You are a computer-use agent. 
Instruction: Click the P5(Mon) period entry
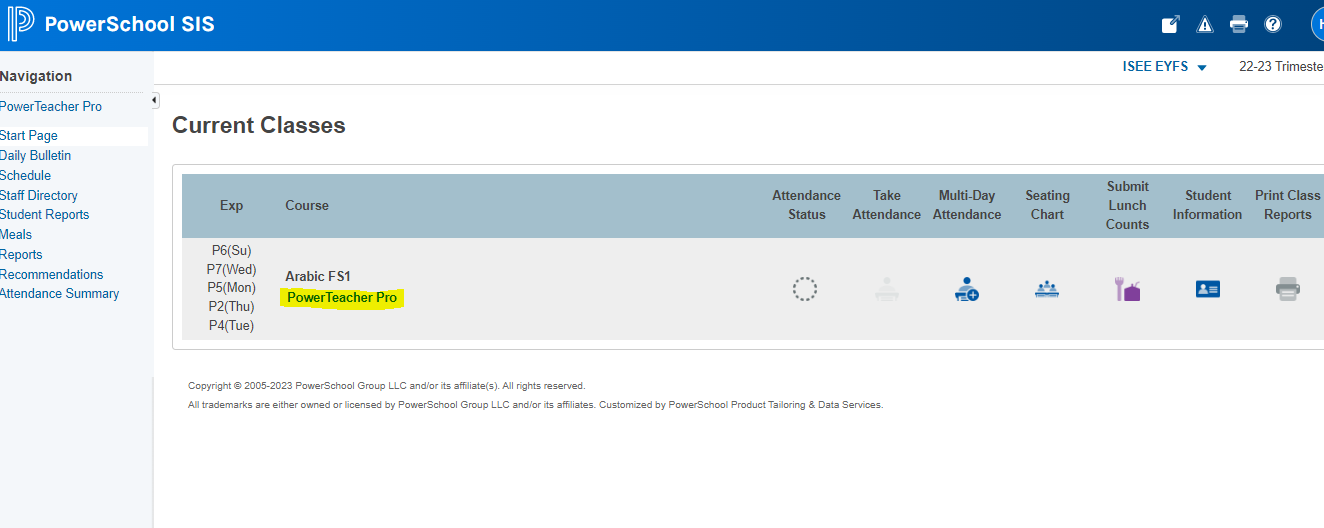231,288
